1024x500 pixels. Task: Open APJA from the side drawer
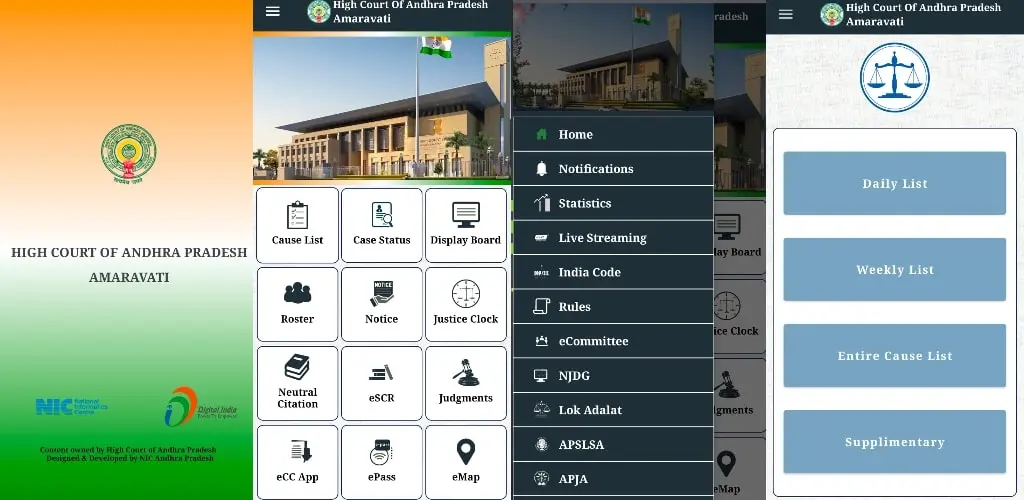(613, 479)
